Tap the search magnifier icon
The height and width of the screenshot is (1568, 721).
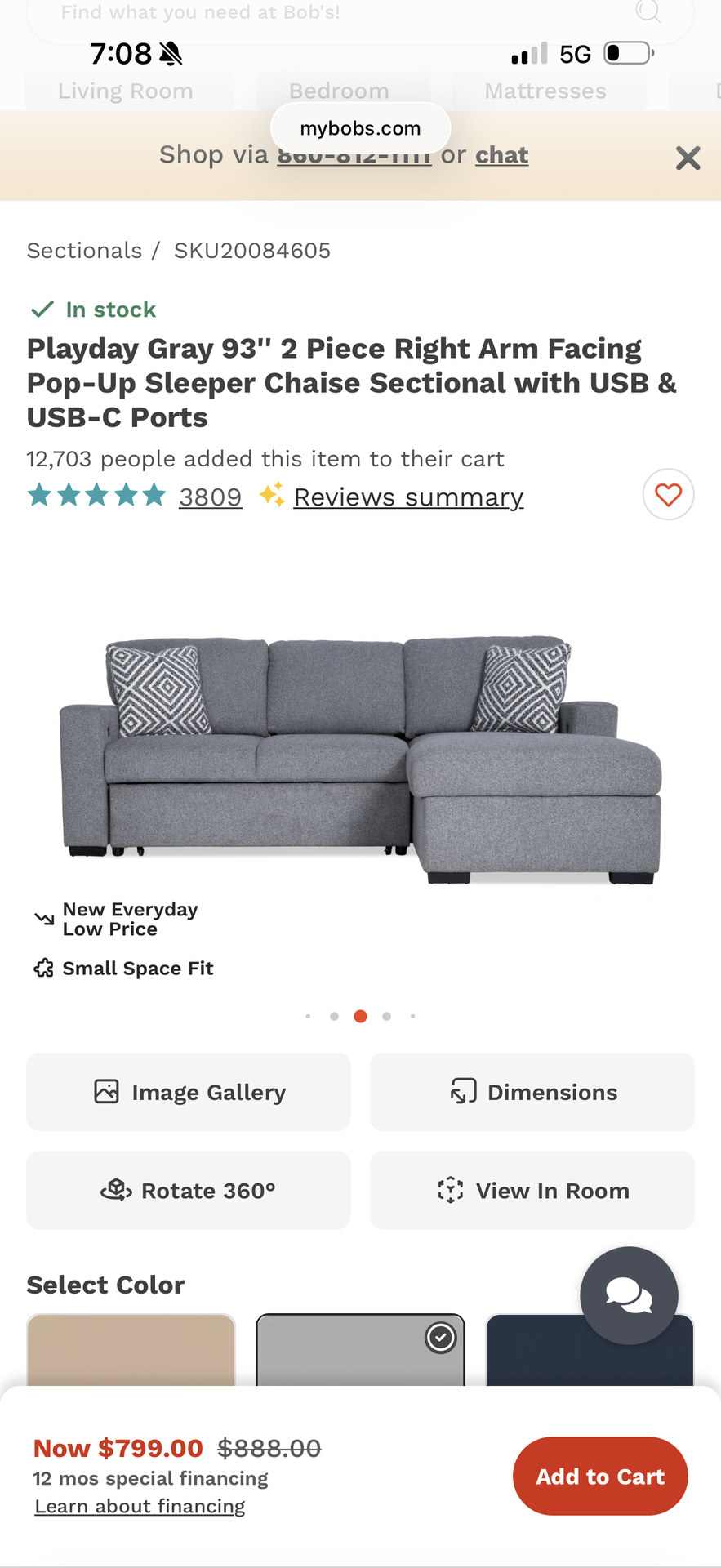pyautogui.click(x=648, y=11)
